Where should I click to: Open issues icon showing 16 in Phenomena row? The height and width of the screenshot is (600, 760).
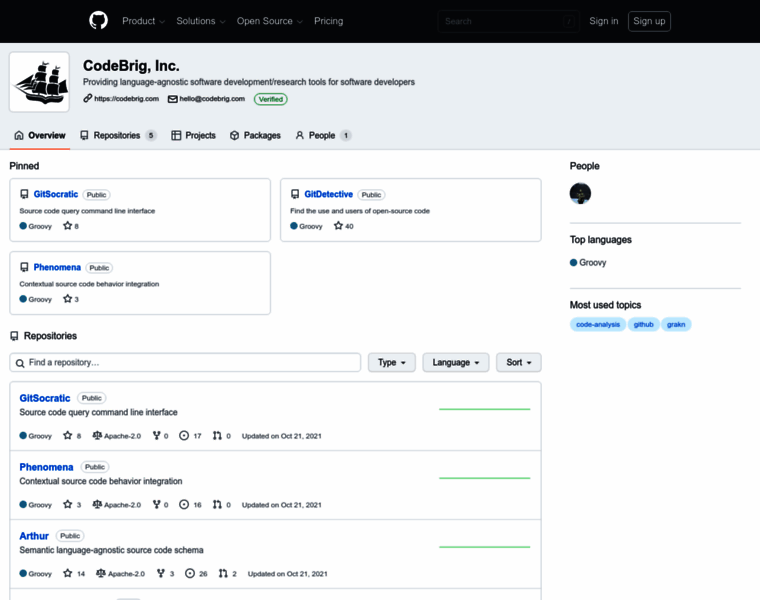coord(184,505)
